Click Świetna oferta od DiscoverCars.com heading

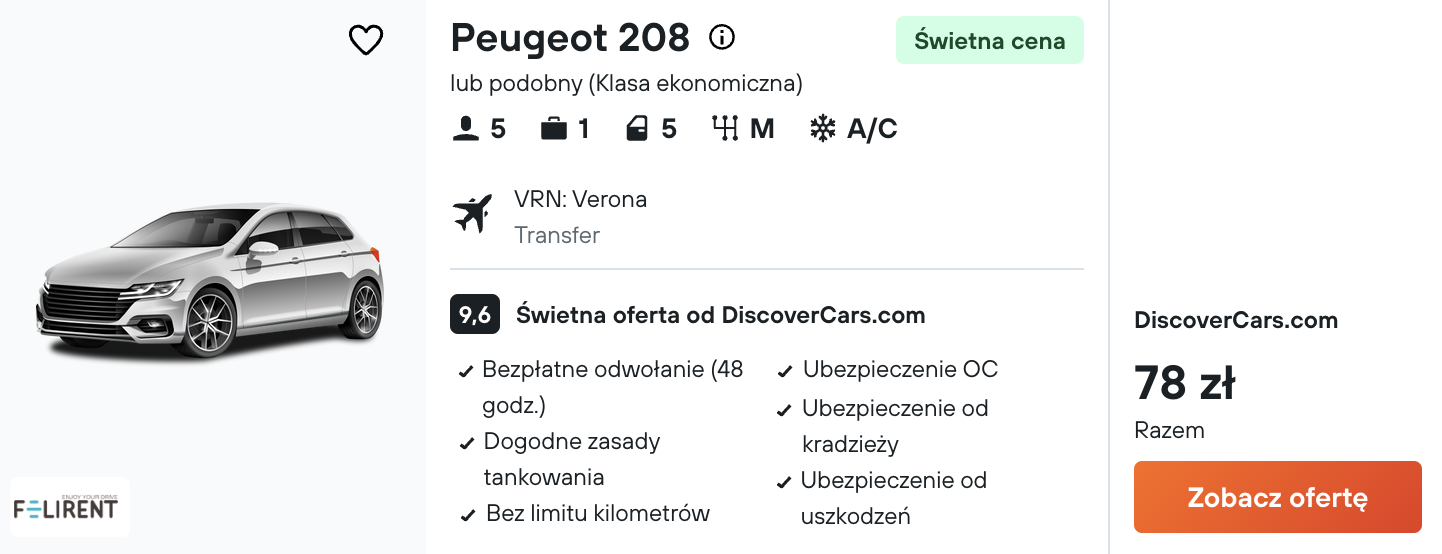(x=720, y=315)
